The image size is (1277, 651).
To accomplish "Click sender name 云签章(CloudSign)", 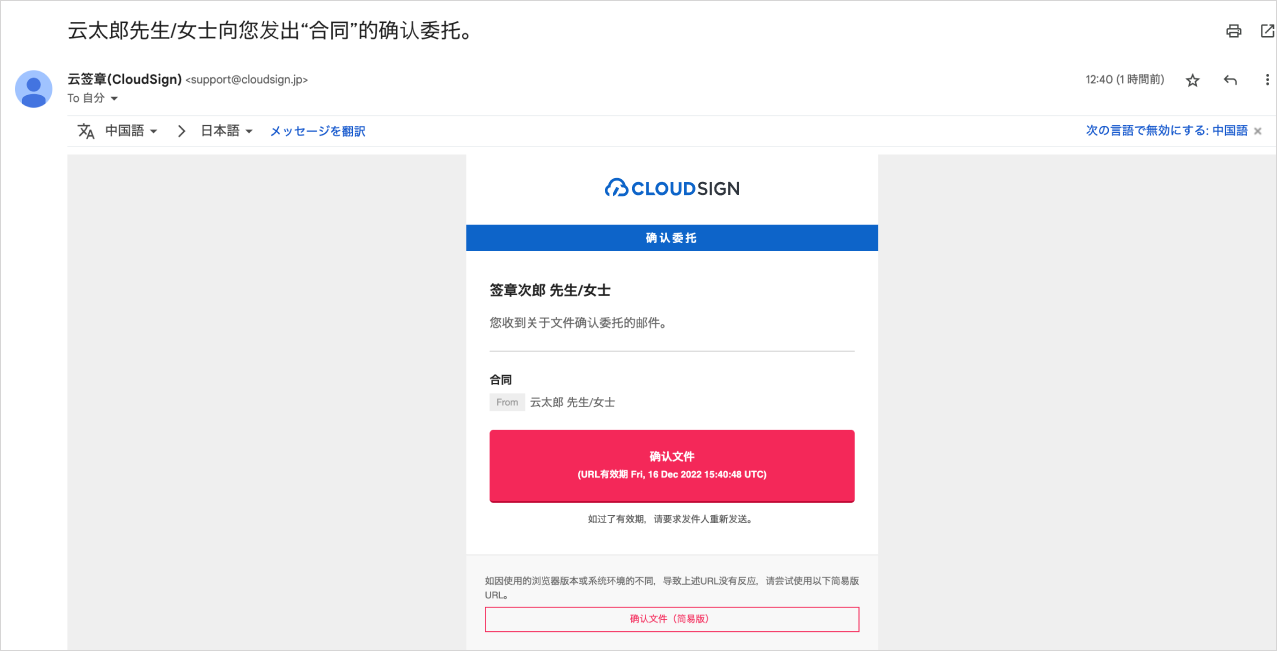I will 124,79.
